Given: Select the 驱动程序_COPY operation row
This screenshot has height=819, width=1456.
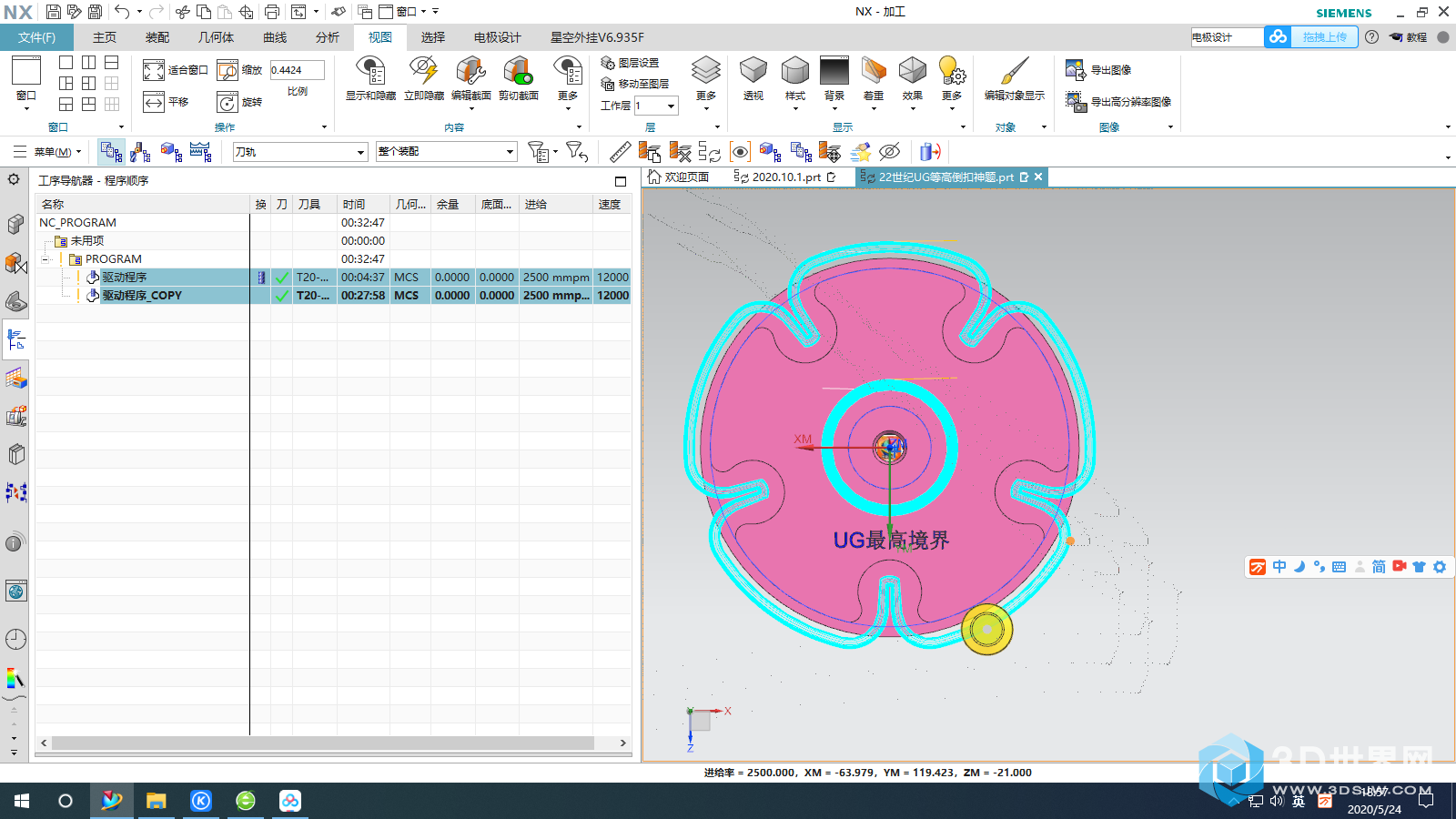Looking at the screenshot, I should click(x=333, y=296).
